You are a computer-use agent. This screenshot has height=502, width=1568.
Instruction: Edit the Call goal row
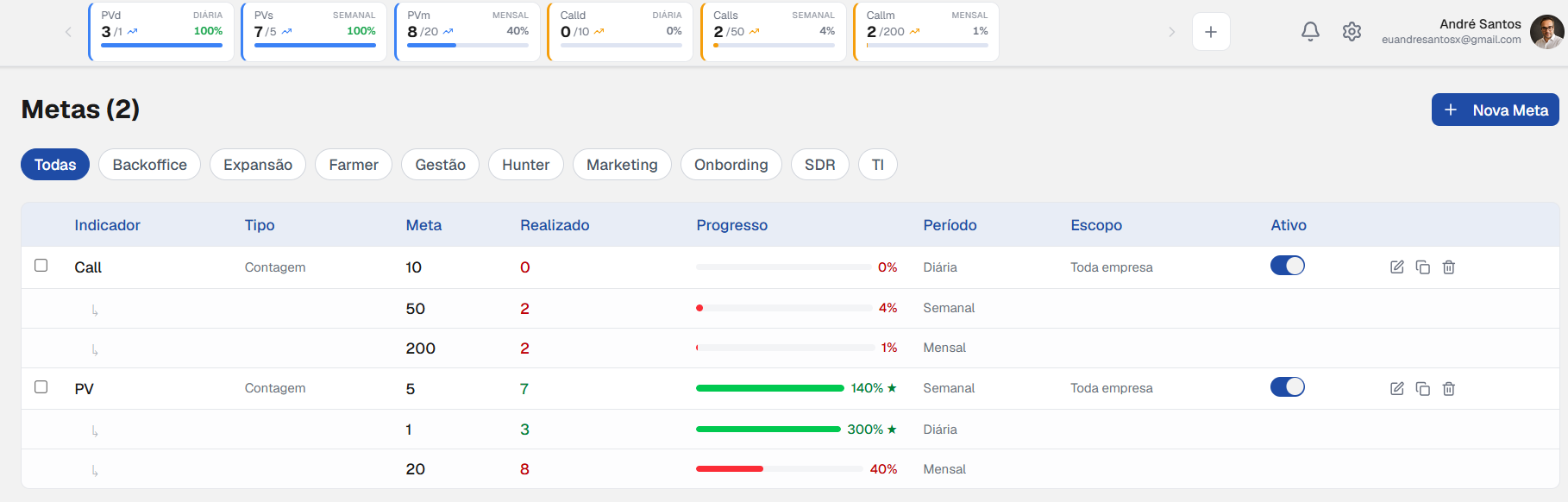pos(1397,267)
